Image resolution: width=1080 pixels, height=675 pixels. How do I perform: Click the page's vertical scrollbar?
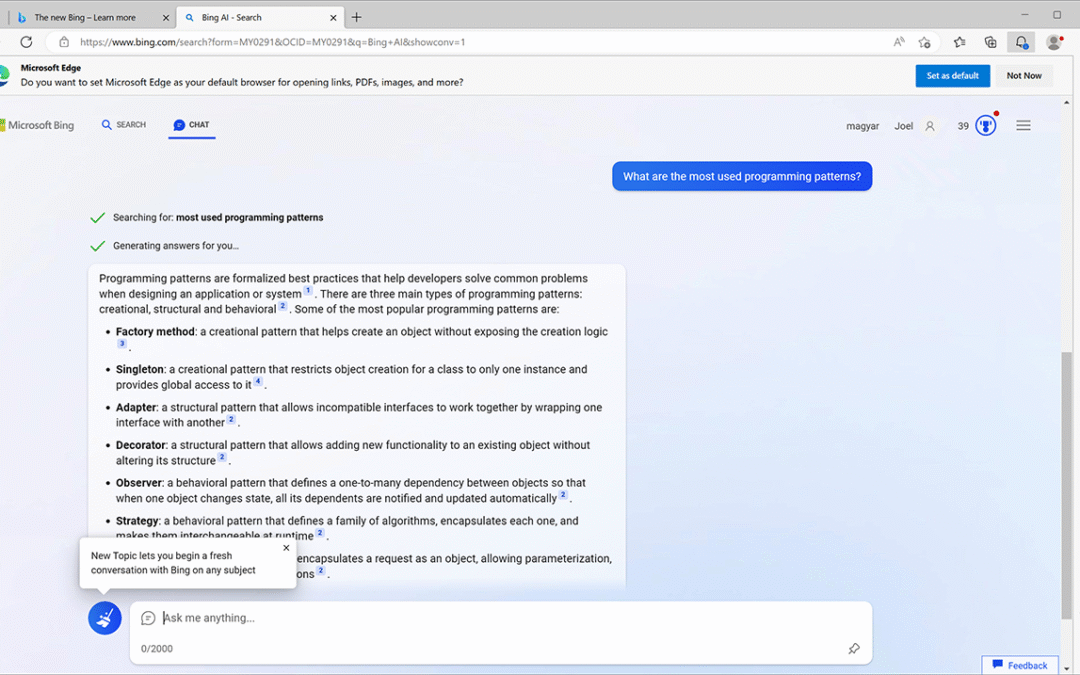tap(1069, 480)
